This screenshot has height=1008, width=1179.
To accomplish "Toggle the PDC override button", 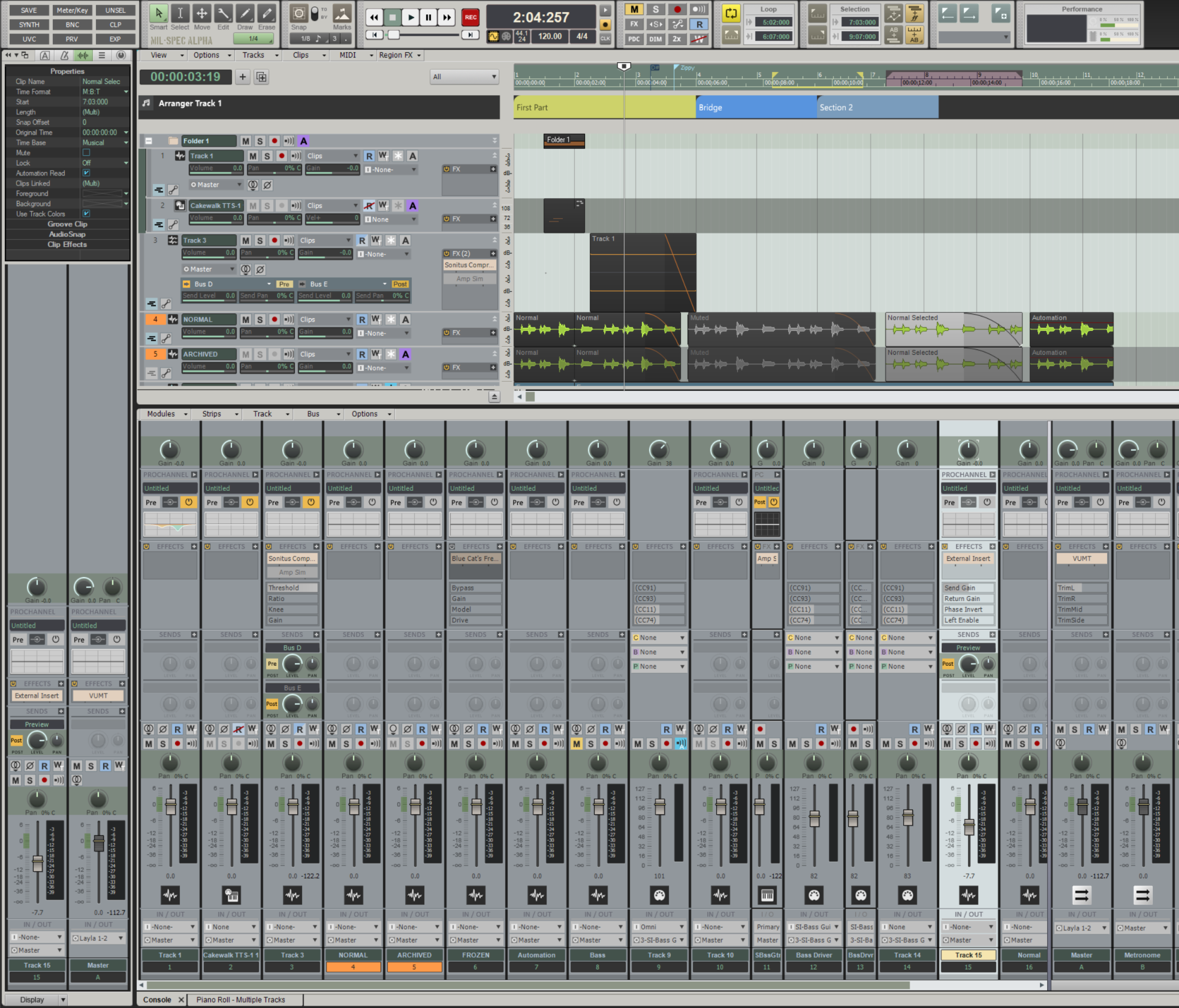I will click(634, 39).
